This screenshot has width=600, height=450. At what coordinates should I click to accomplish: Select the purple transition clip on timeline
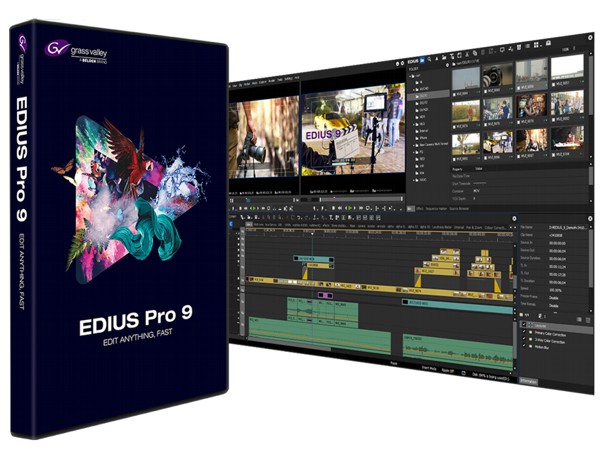pos(325,295)
